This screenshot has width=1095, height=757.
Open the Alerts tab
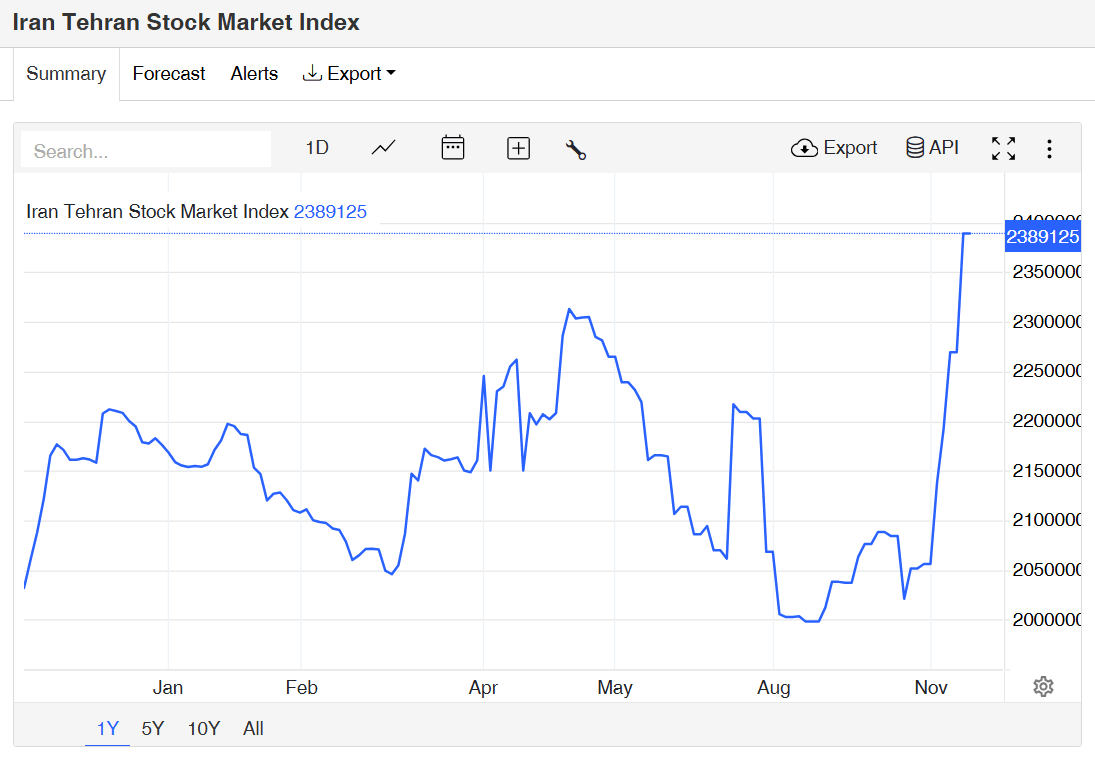(254, 74)
